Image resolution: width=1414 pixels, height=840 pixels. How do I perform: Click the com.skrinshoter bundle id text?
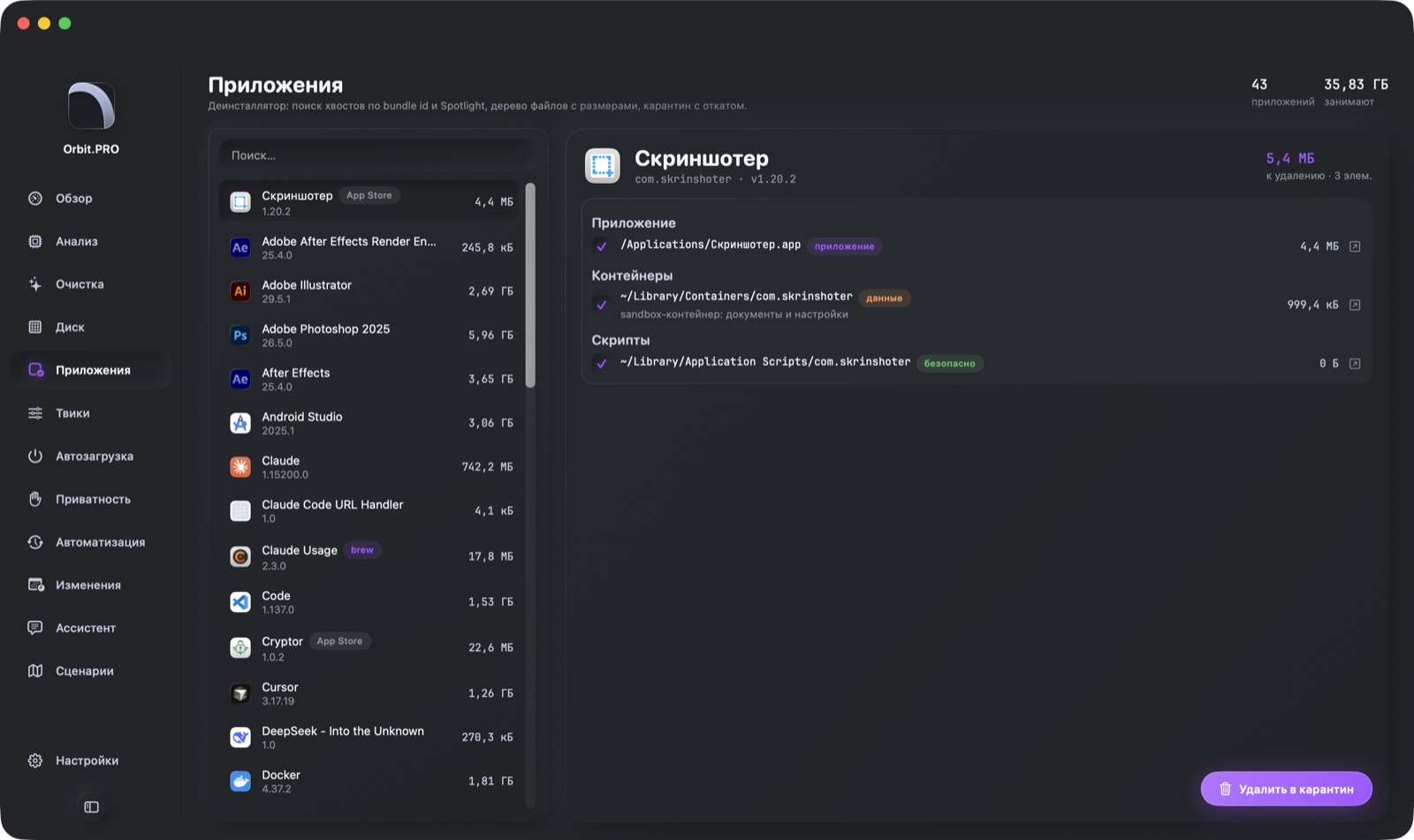click(x=683, y=179)
